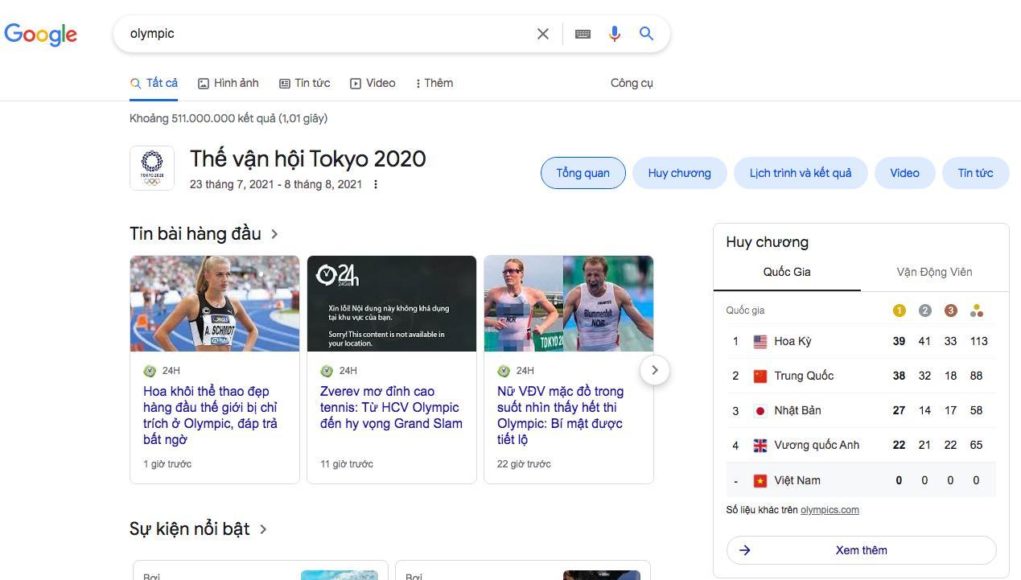Click Nhật Bản row in medal table

click(x=861, y=411)
